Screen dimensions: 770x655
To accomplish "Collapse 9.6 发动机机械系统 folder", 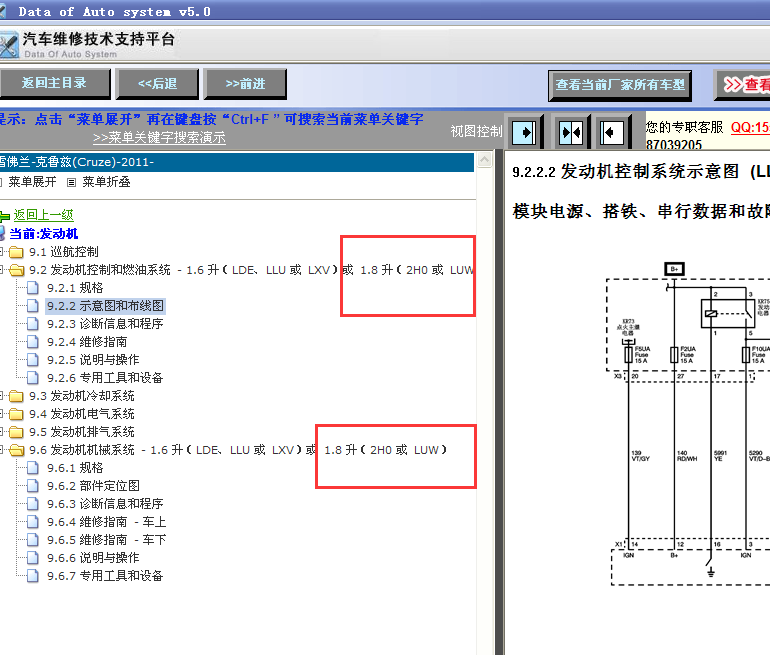I will pos(1,450).
